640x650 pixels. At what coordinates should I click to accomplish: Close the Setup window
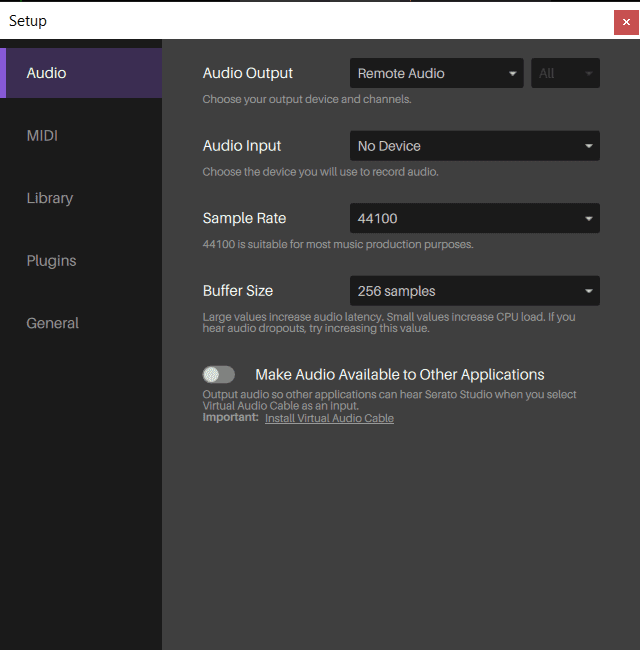[626, 21]
